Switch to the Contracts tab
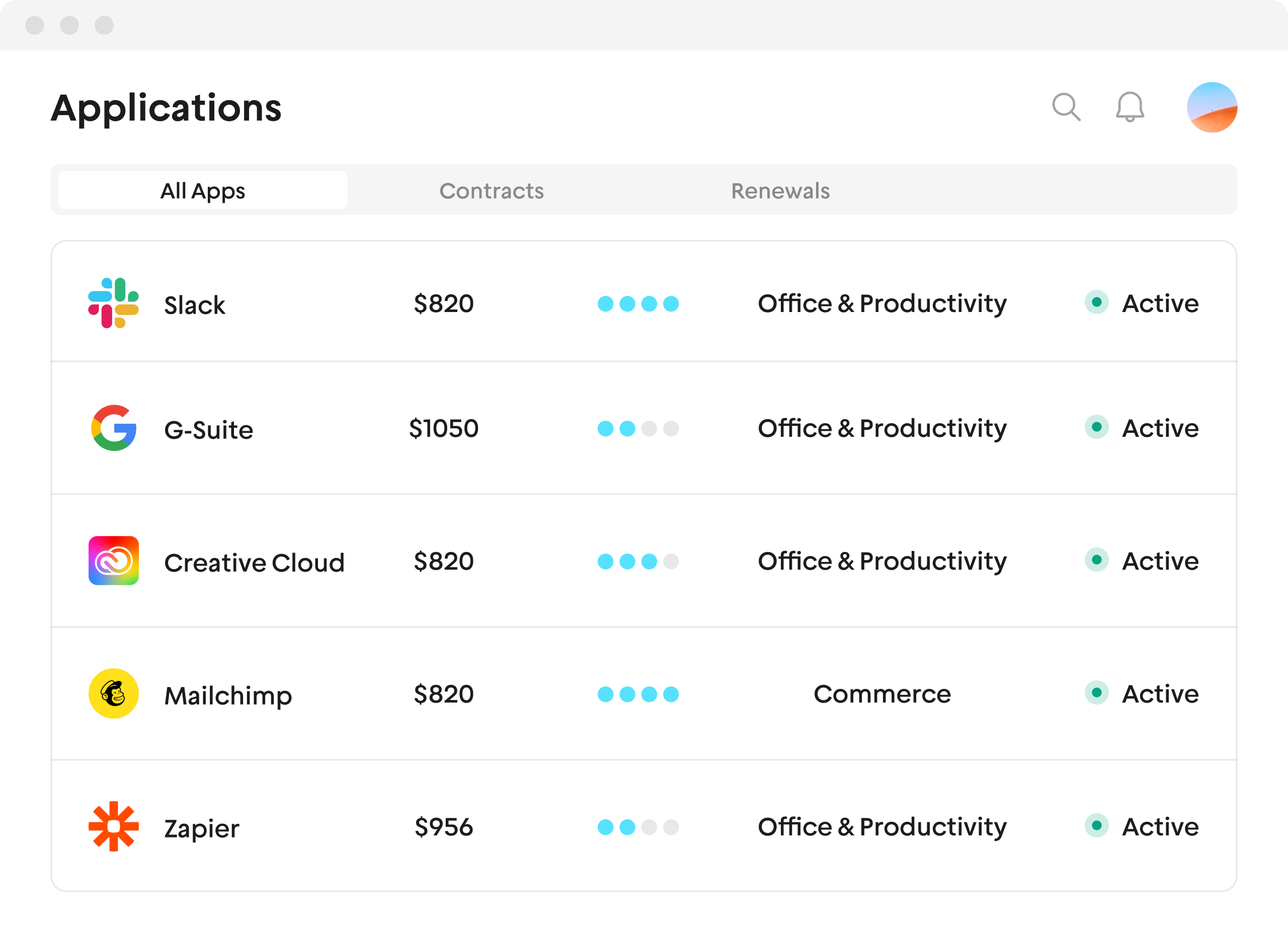The height and width of the screenshot is (930, 1288). coord(491,191)
